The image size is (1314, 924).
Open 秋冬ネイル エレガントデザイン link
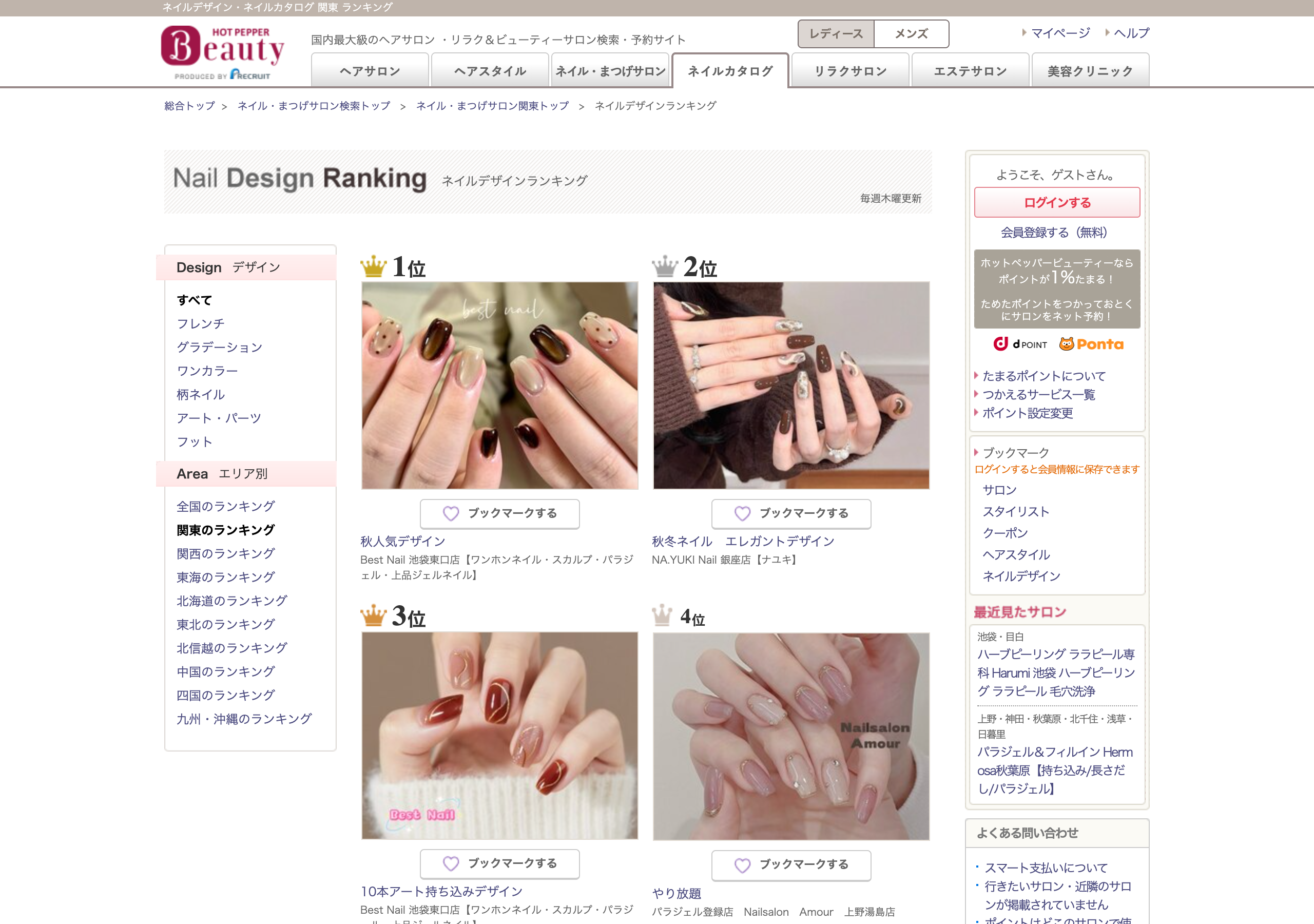click(x=743, y=541)
